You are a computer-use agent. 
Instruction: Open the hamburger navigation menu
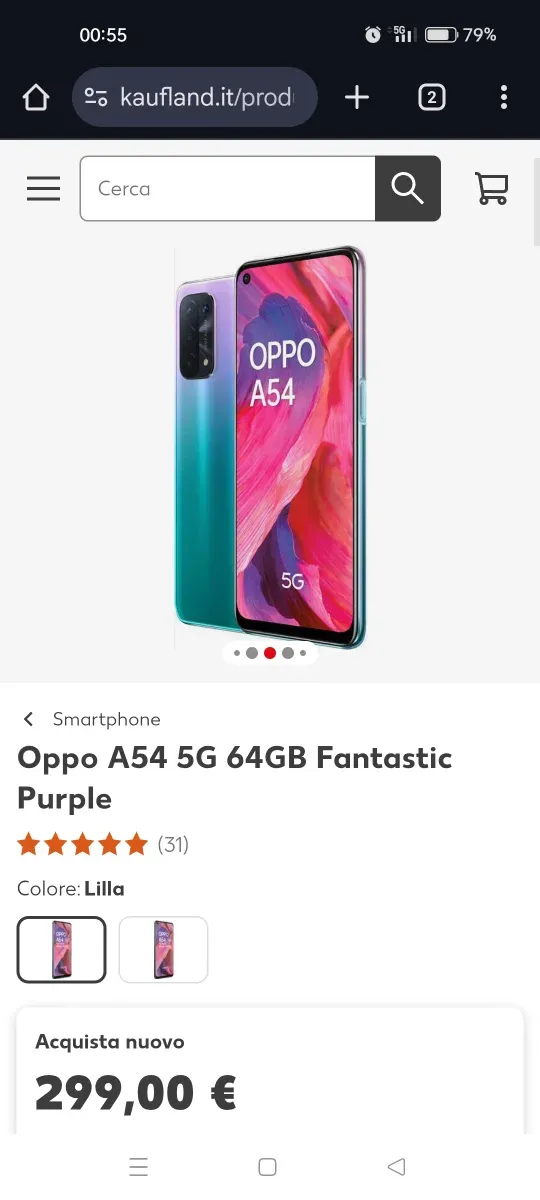point(43,188)
